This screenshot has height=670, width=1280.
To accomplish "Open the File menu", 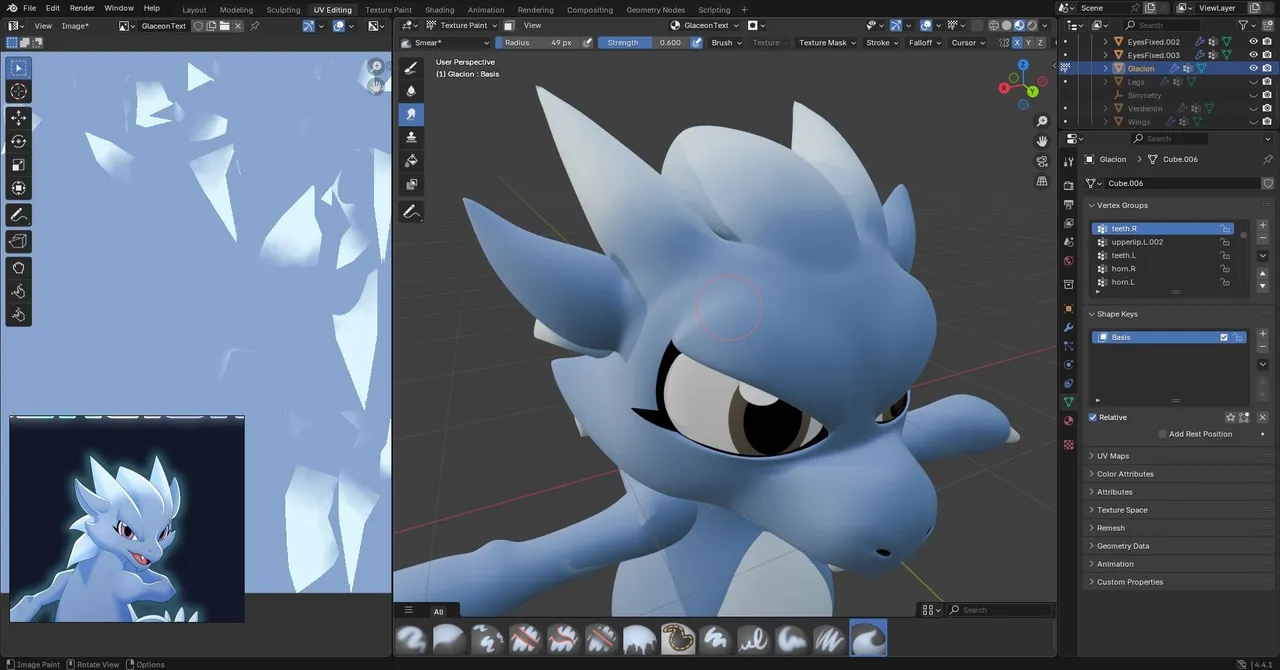I will pyautogui.click(x=30, y=8).
